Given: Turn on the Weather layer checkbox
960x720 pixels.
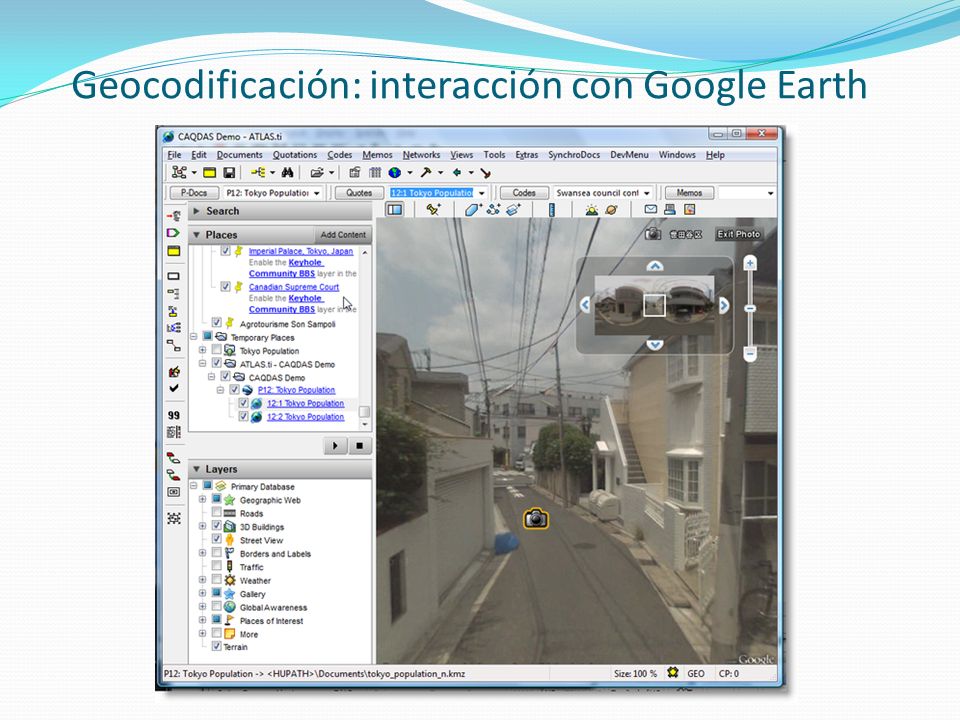Looking at the screenshot, I should (x=216, y=580).
